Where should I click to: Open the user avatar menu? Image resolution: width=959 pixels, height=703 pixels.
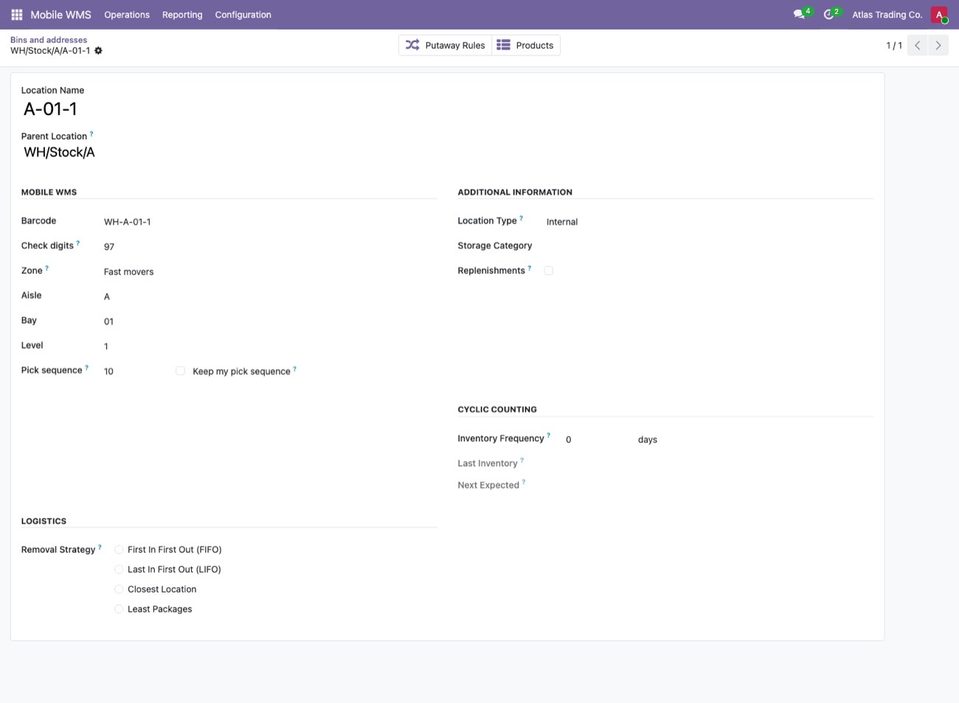[939, 14]
